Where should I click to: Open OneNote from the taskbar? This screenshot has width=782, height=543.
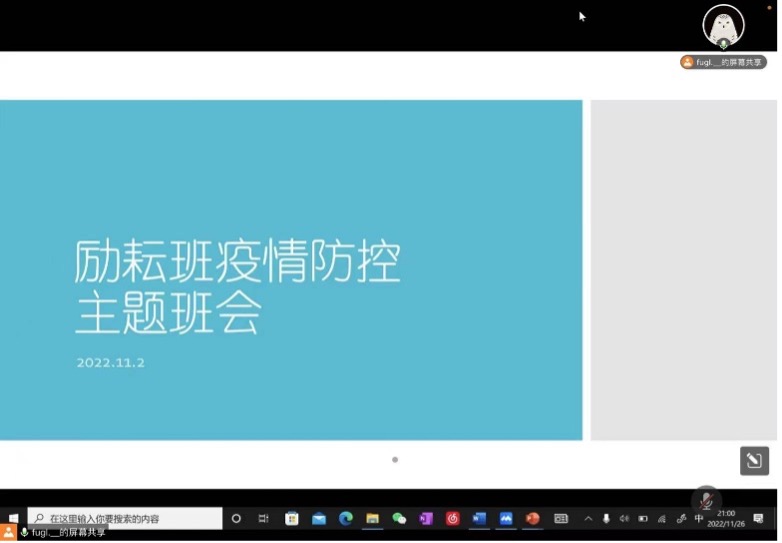click(x=426, y=519)
